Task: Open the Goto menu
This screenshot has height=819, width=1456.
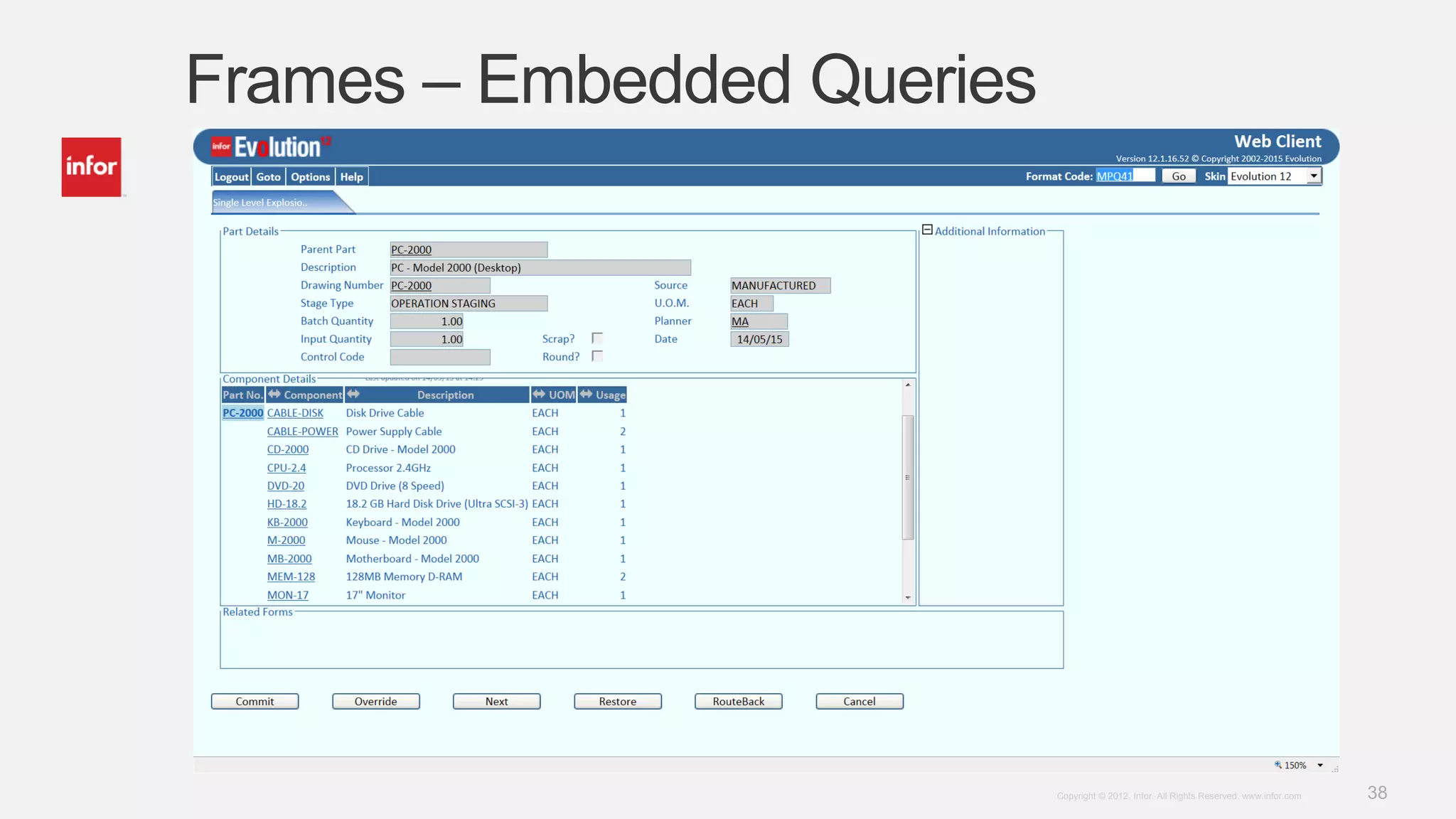Action: pos(268,177)
